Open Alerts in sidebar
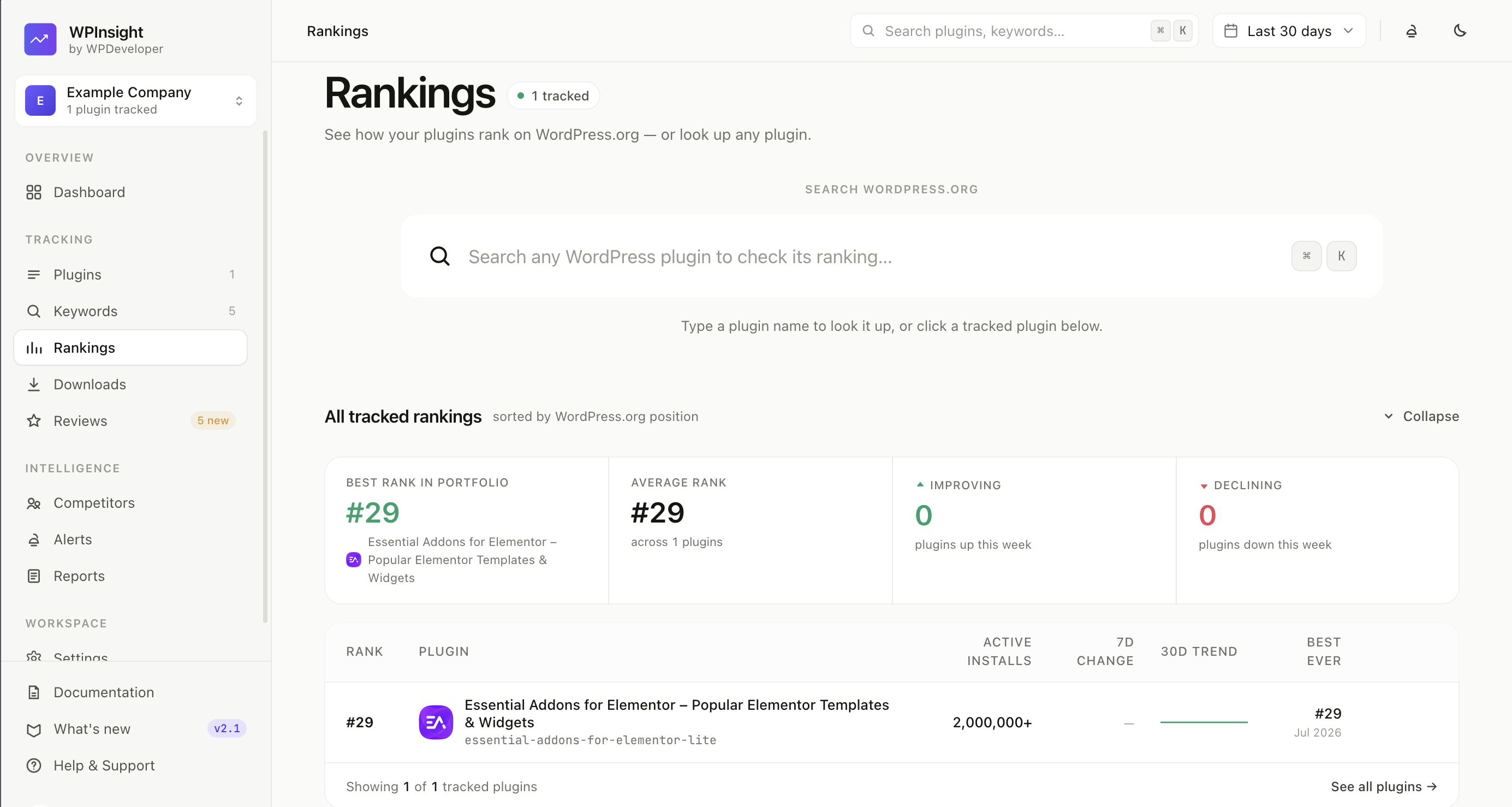Image resolution: width=1512 pixels, height=807 pixels. (130, 539)
